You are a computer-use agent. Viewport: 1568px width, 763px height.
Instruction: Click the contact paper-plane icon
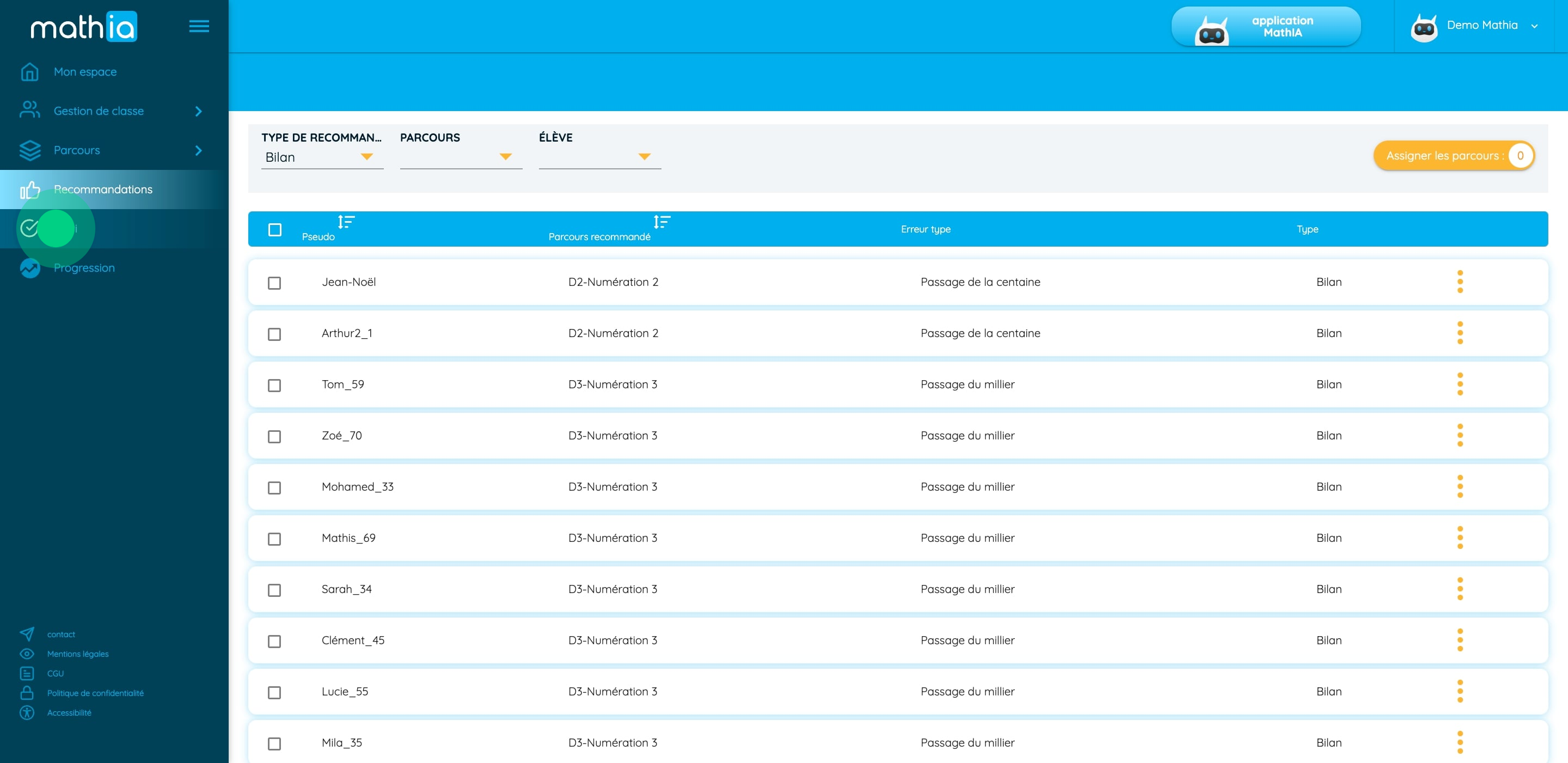pos(27,634)
